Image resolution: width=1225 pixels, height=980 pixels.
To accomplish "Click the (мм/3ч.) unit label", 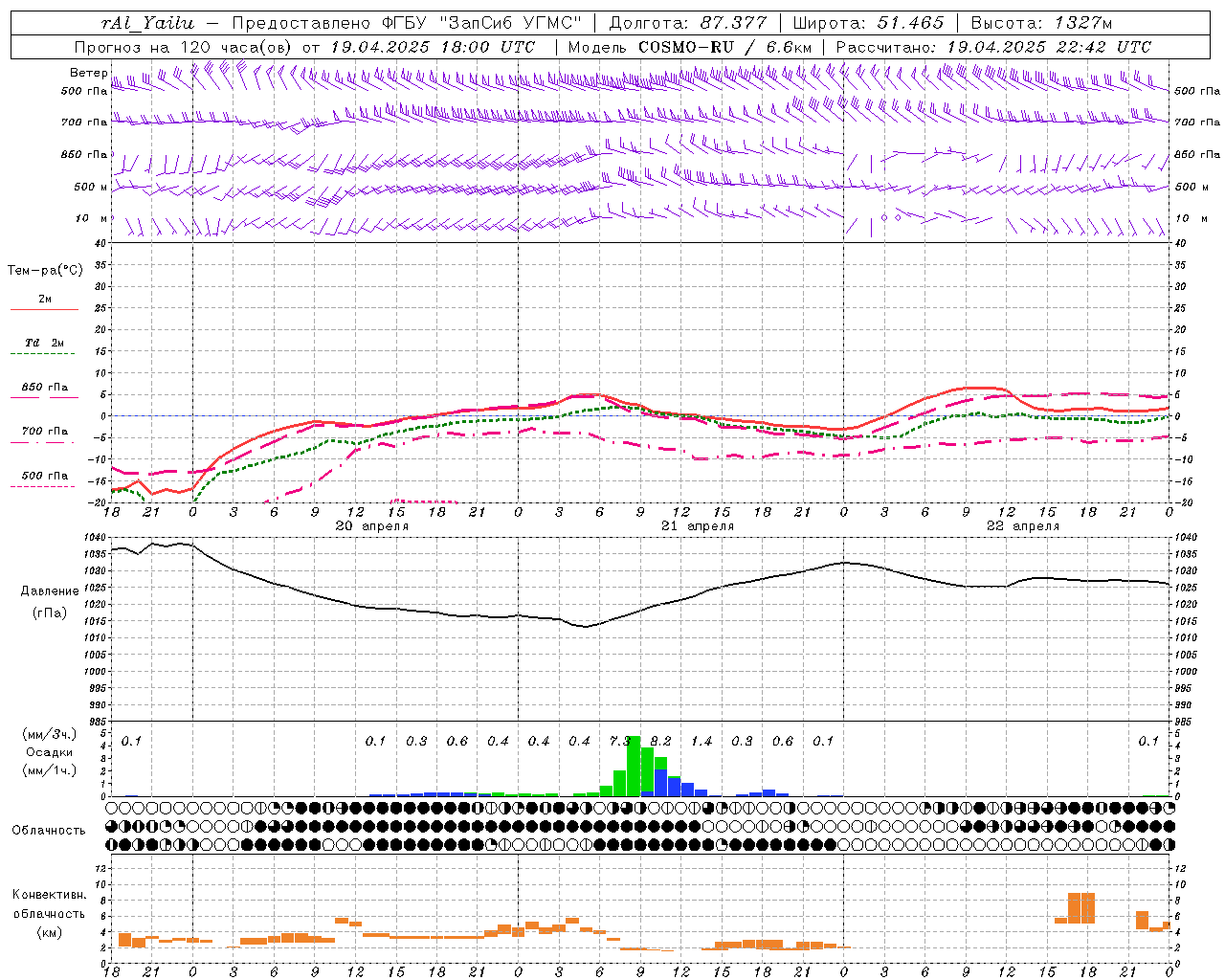I will (x=50, y=734).
